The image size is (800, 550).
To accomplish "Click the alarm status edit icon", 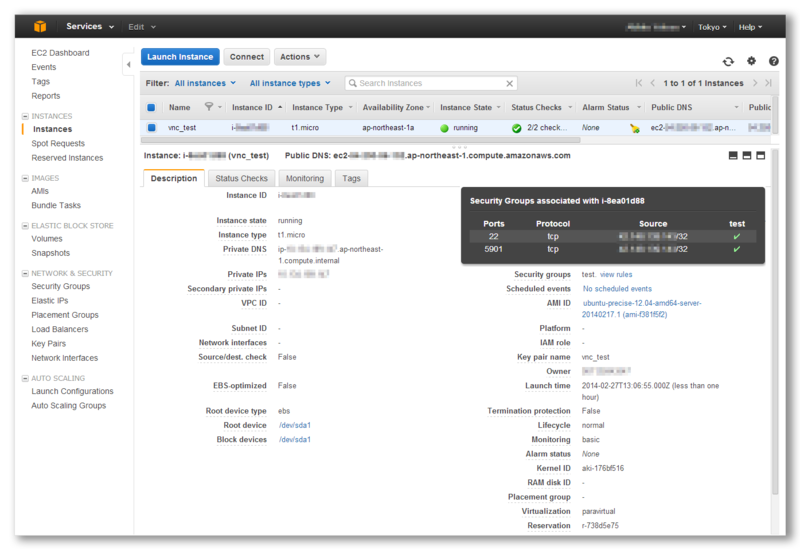I will (635, 128).
